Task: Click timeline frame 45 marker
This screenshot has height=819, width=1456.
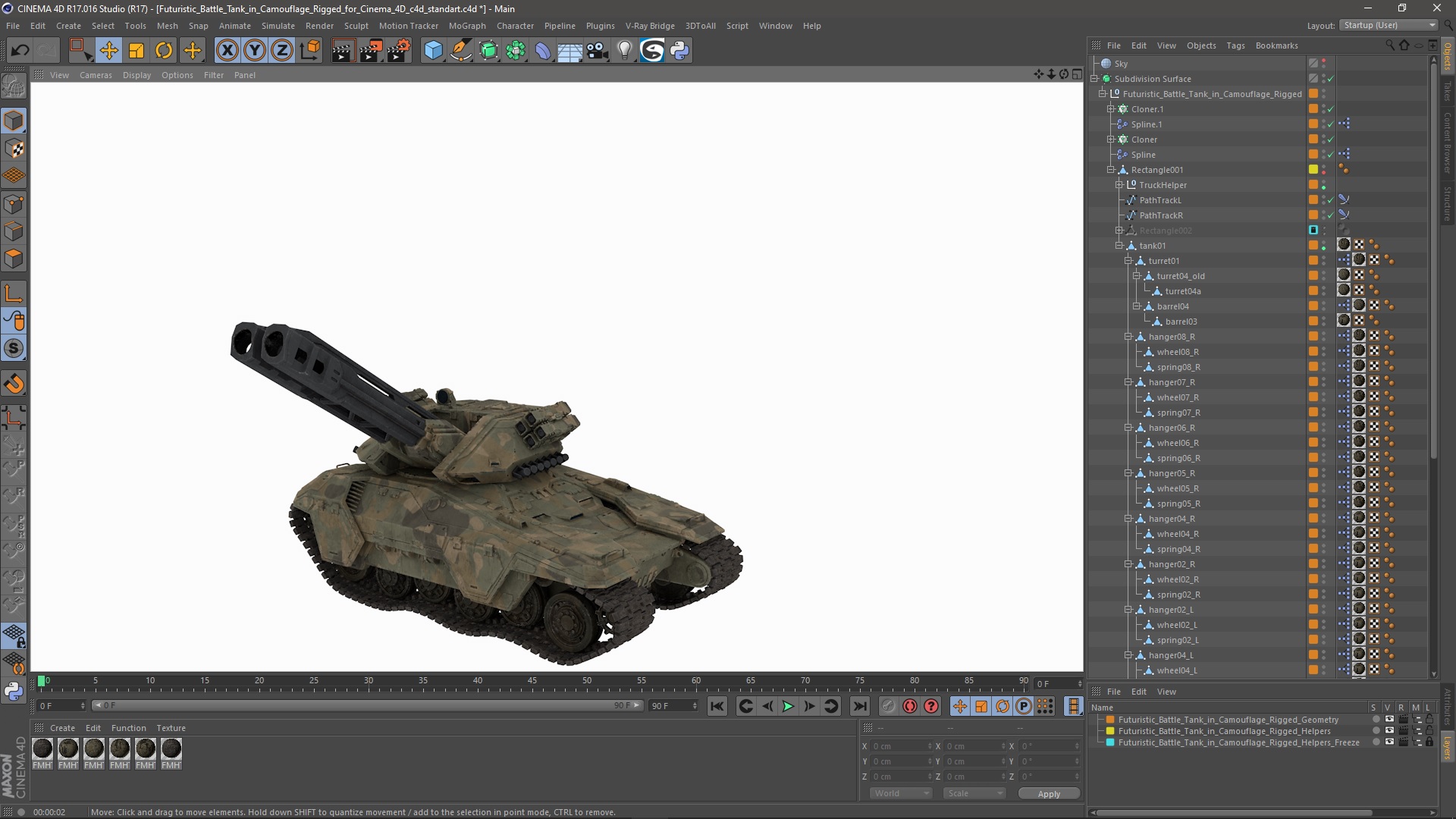Action: pos(532,682)
